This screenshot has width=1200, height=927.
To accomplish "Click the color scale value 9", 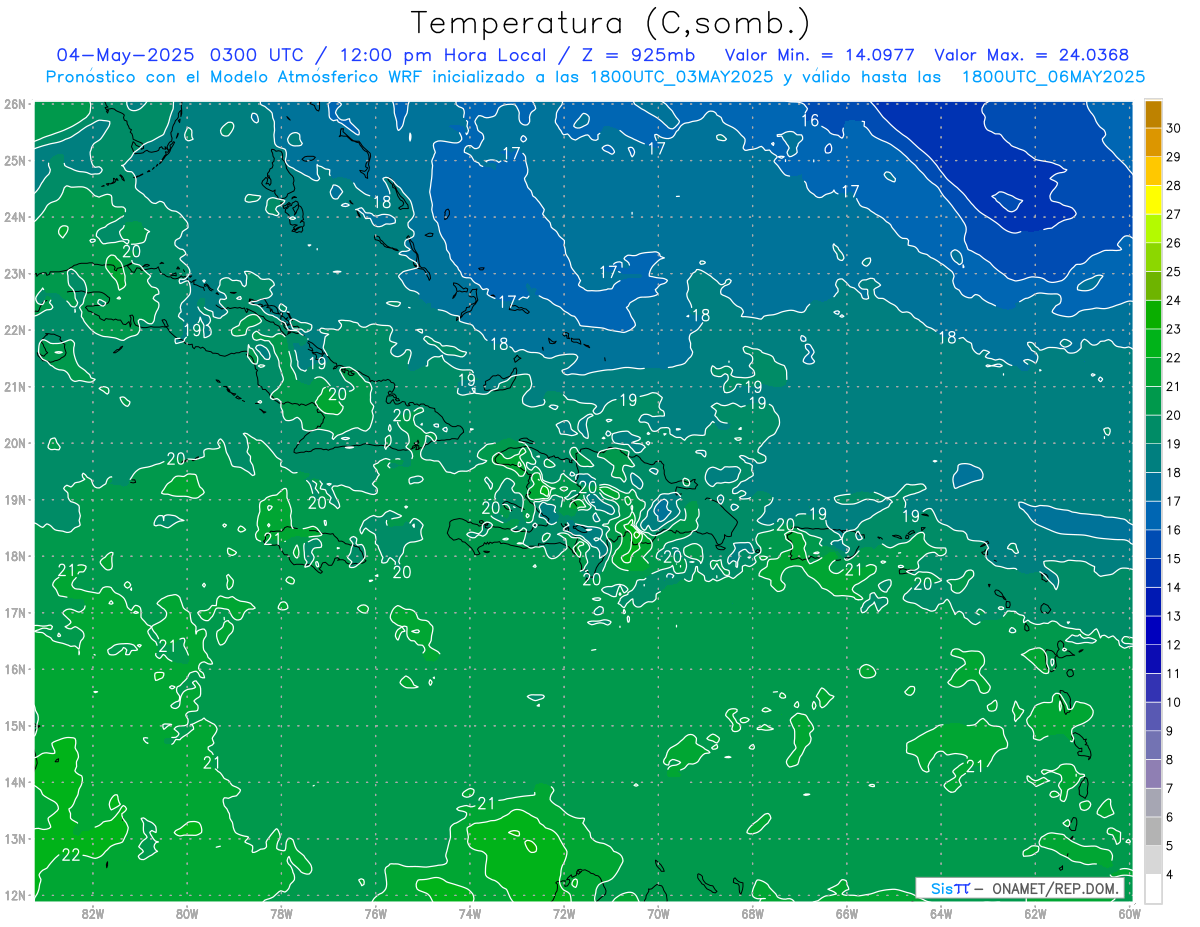I will (1170, 731).
